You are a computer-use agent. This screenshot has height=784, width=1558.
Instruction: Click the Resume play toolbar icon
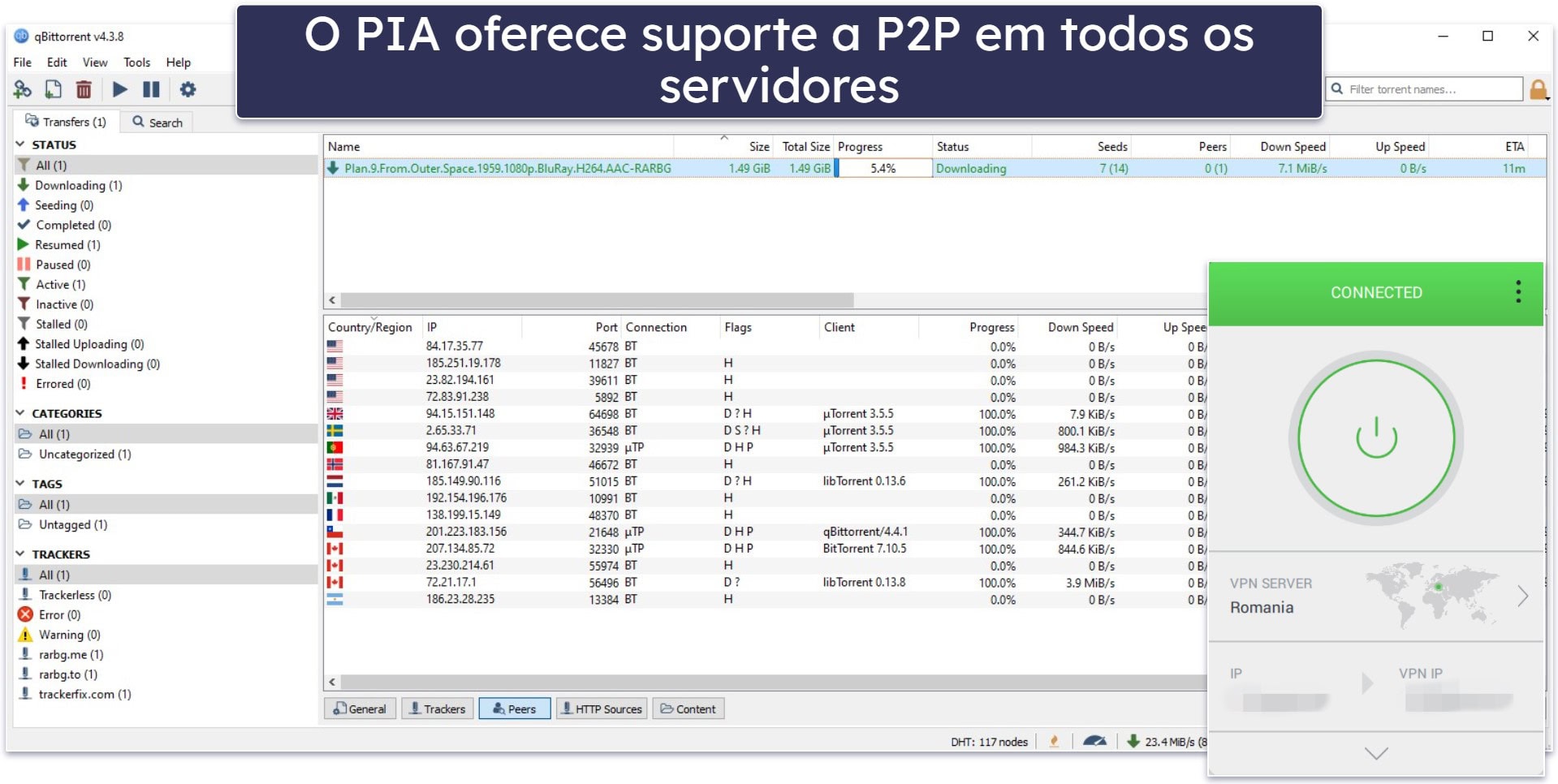tap(119, 89)
